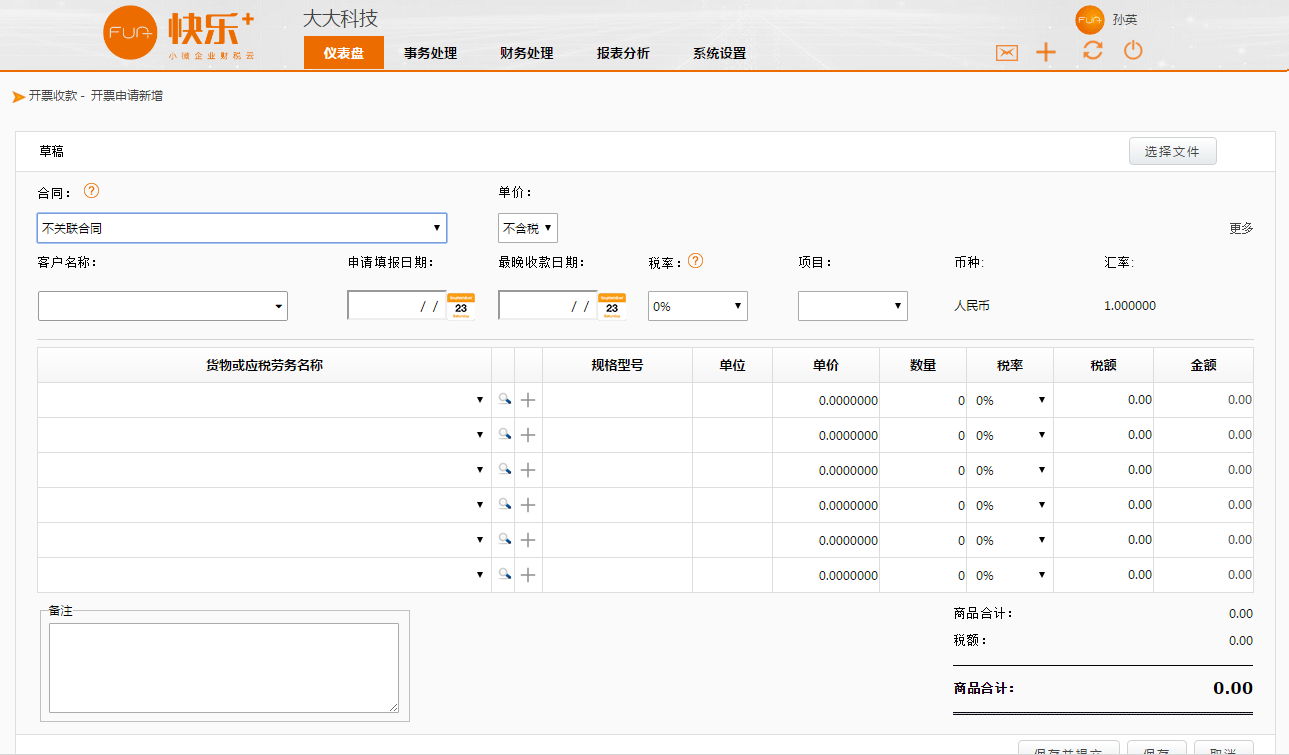Open goods name dropdown in third row
Image resolution: width=1289 pixels, height=755 pixels.
pyautogui.click(x=264, y=470)
